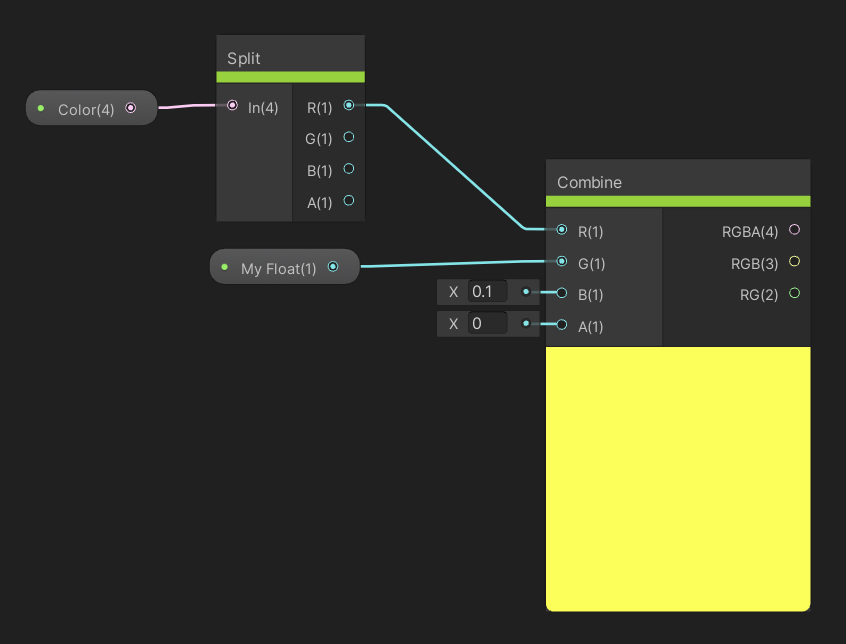The width and height of the screenshot is (846, 644).
Task: Click the In(4) input port on Split
Action: pyautogui.click(x=233, y=105)
